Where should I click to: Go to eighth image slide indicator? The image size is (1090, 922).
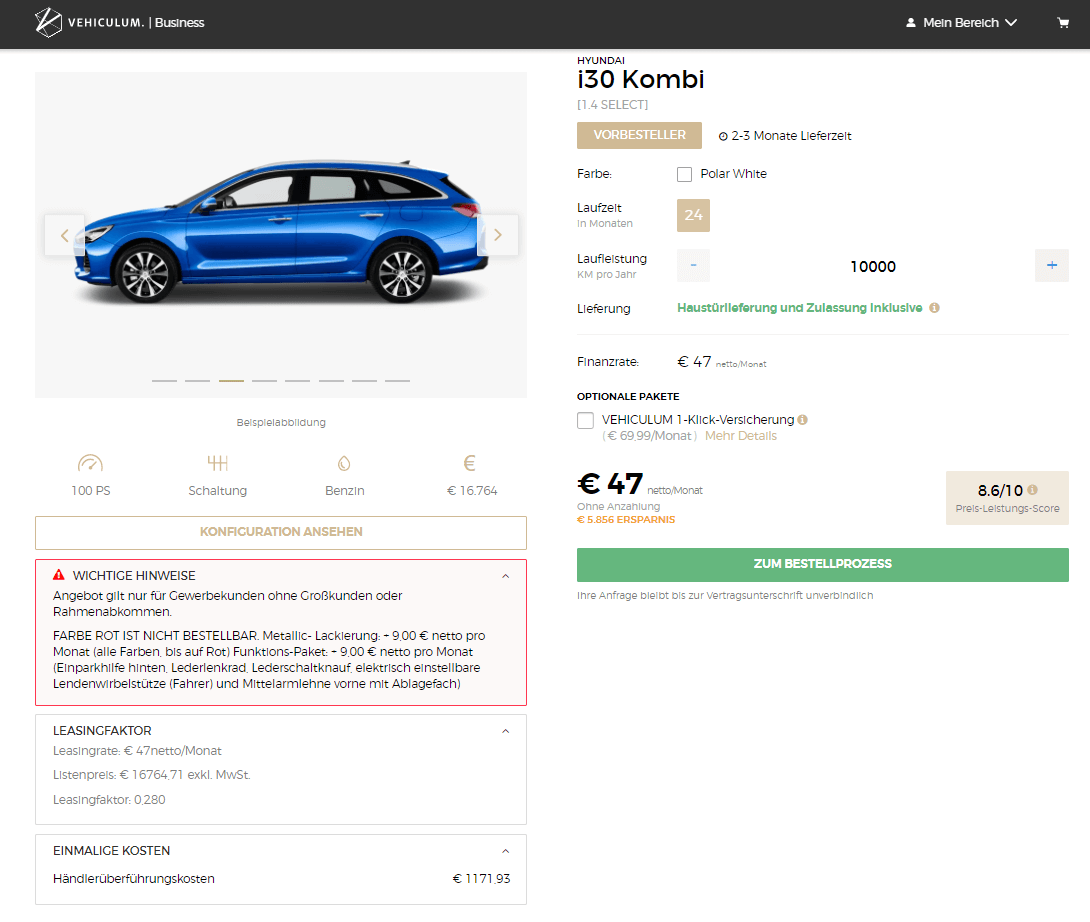(398, 381)
